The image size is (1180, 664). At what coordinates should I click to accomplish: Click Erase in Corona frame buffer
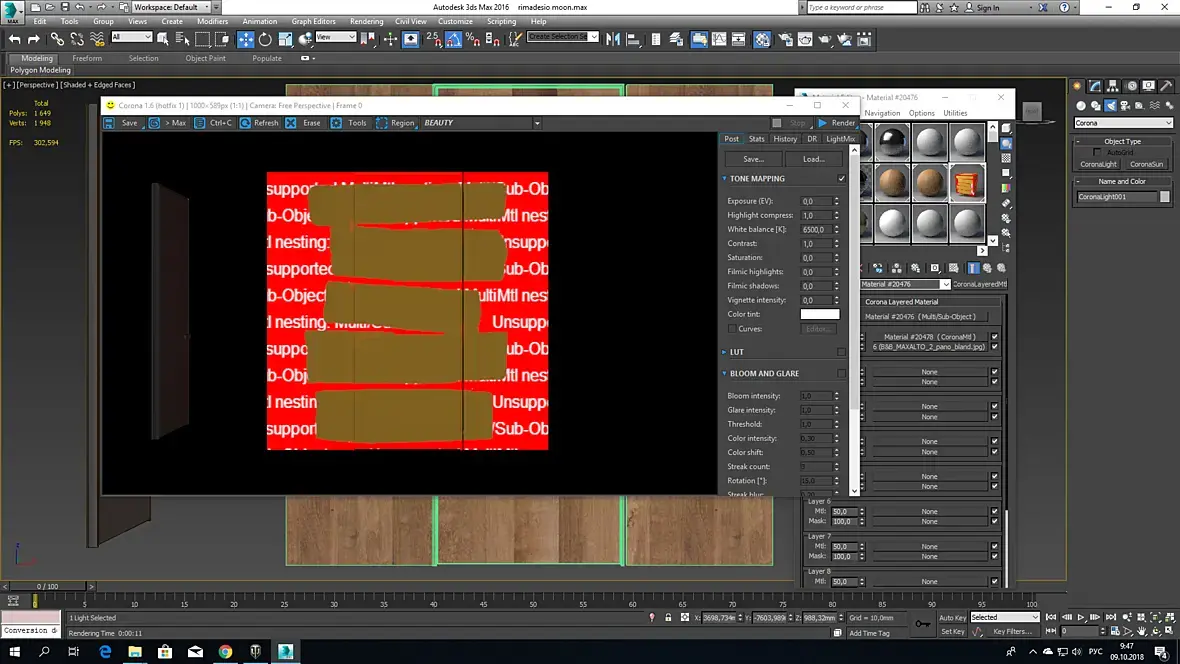[303, 123]
